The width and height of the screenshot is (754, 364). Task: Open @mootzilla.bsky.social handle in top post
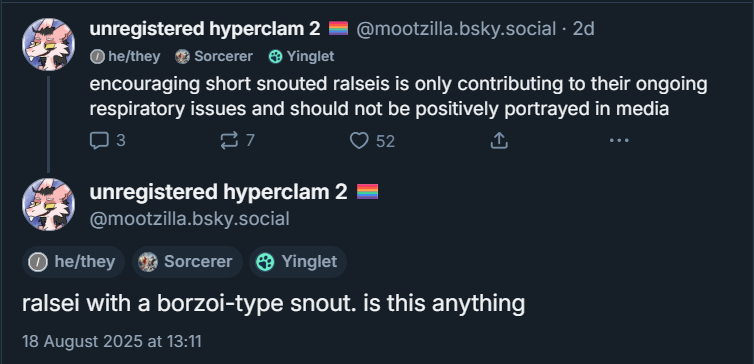point(456,29)
